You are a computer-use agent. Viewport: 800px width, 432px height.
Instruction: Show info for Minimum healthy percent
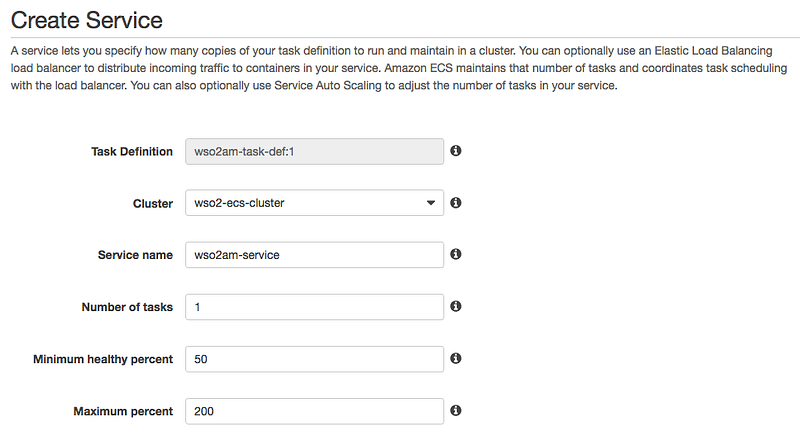[x=456, y=359]
